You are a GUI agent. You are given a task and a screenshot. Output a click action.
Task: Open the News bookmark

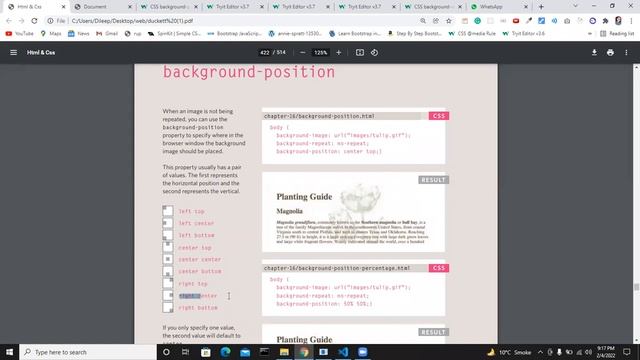(79, 33)
